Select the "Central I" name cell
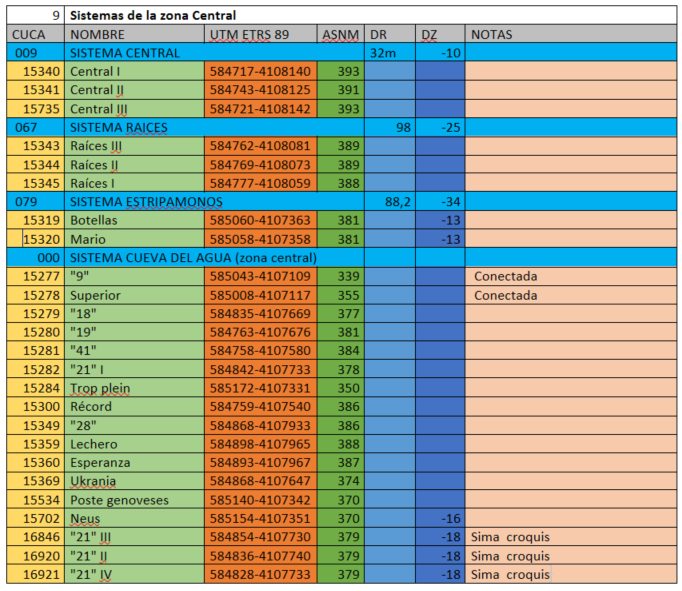This screenshot has width=682, height=591. (134, 72)
